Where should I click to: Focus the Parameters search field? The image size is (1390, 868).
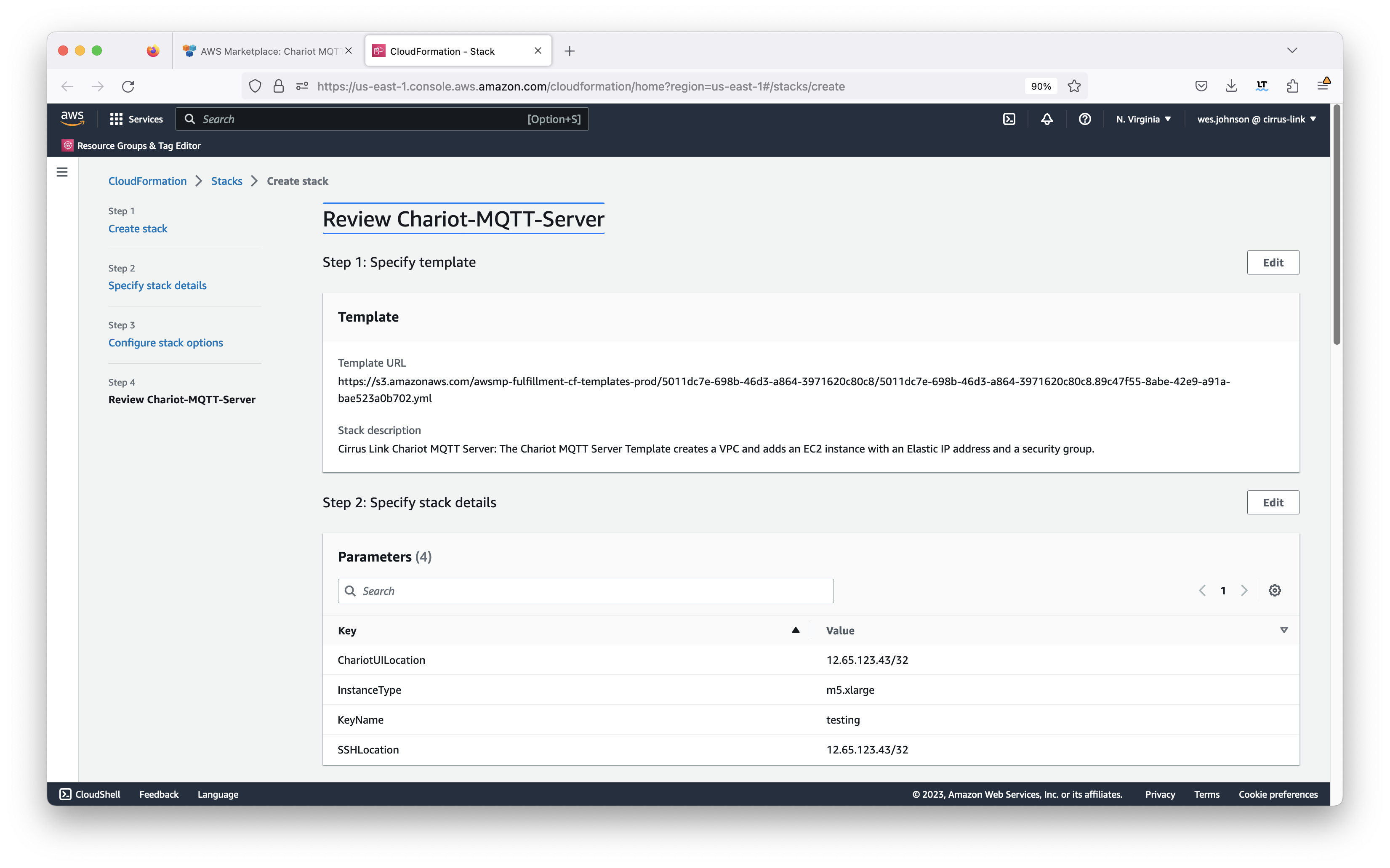tap(586, 591)
